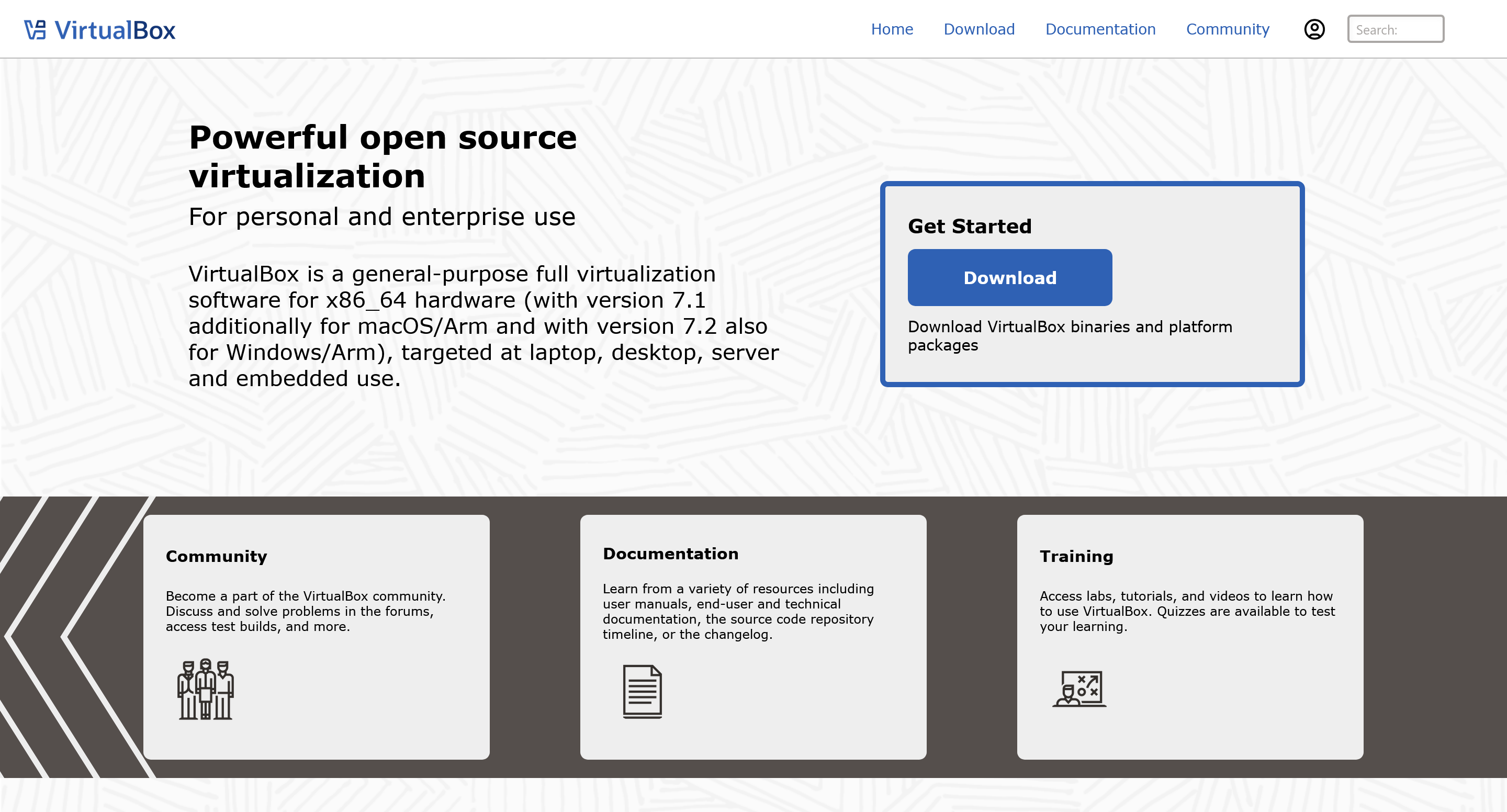Click the VirtualBox logo icon
The image size is (1507, 812).
(x=35, y=30)
